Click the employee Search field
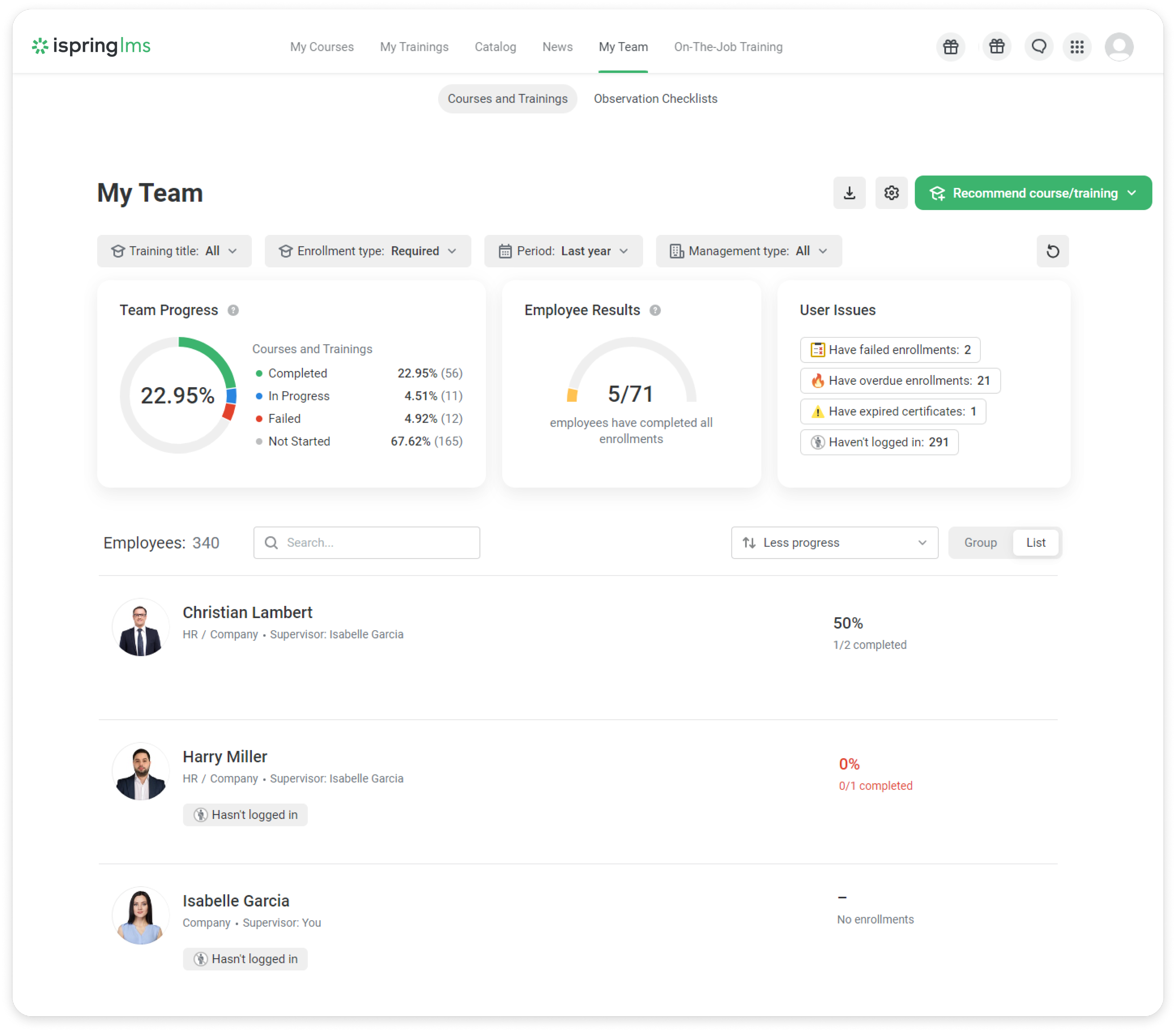The width and height of the screenshot is (1176, 1032). tap(366, 542)
